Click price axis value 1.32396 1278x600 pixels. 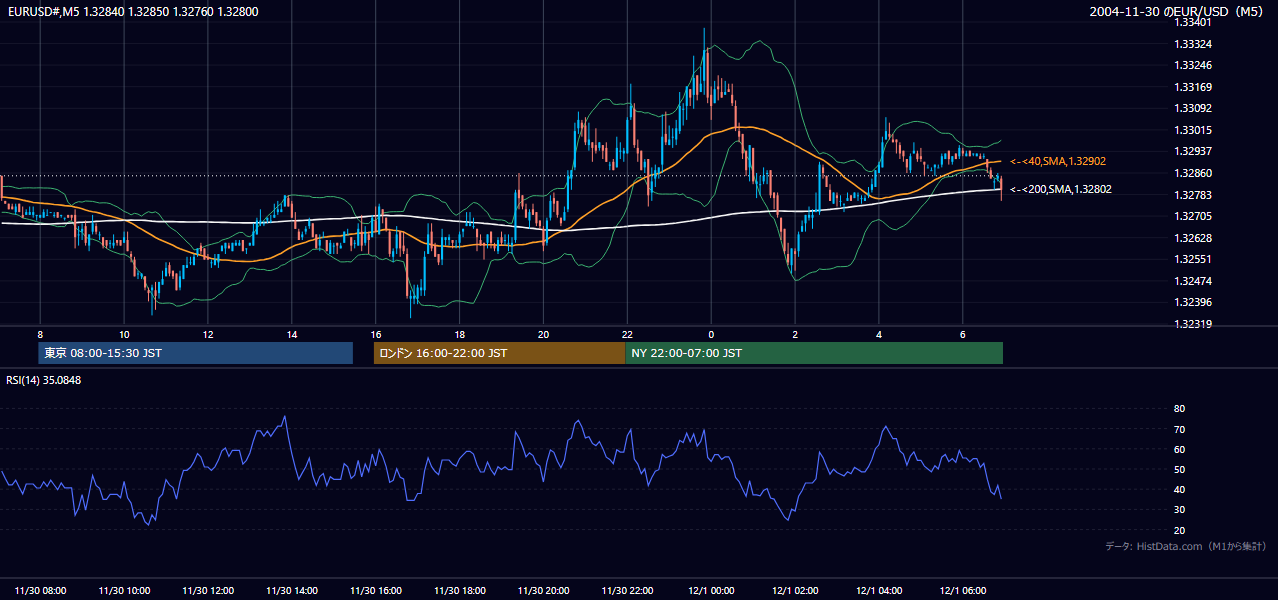pos(1194,303)
